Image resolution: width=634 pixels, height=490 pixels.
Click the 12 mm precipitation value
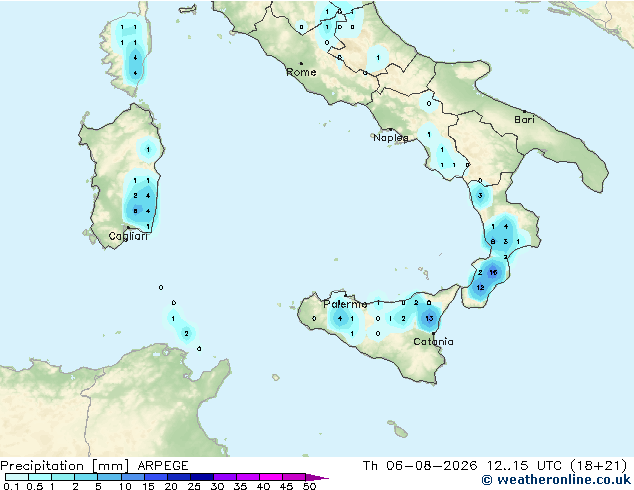click(480, 287)
